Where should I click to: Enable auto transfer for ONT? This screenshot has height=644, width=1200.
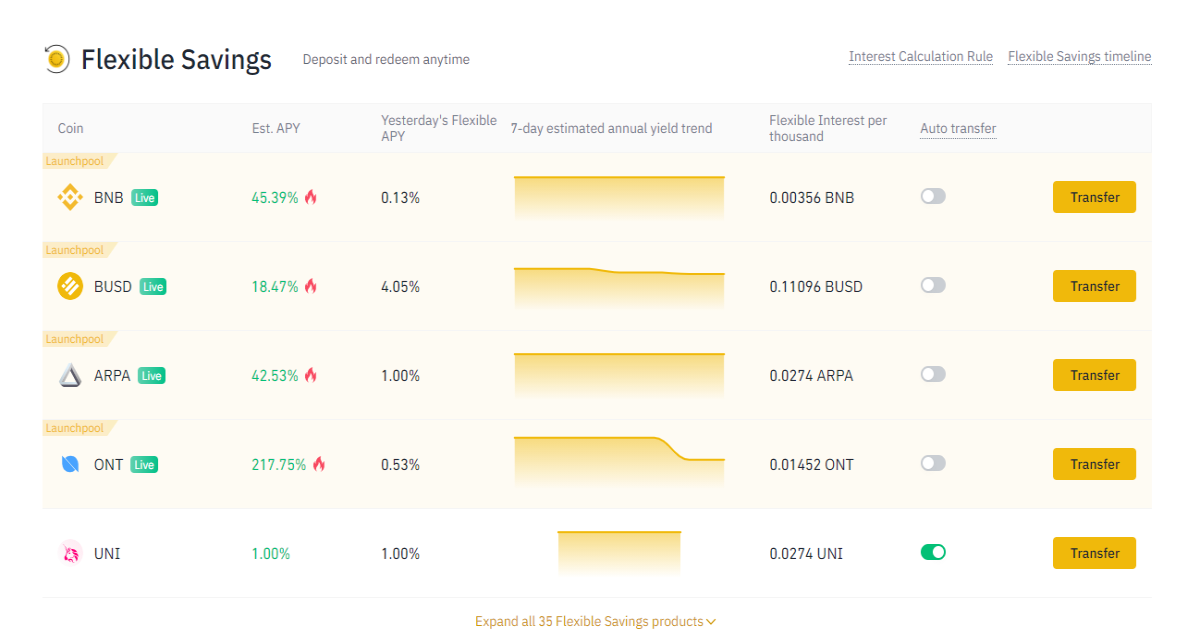(933, 463)
